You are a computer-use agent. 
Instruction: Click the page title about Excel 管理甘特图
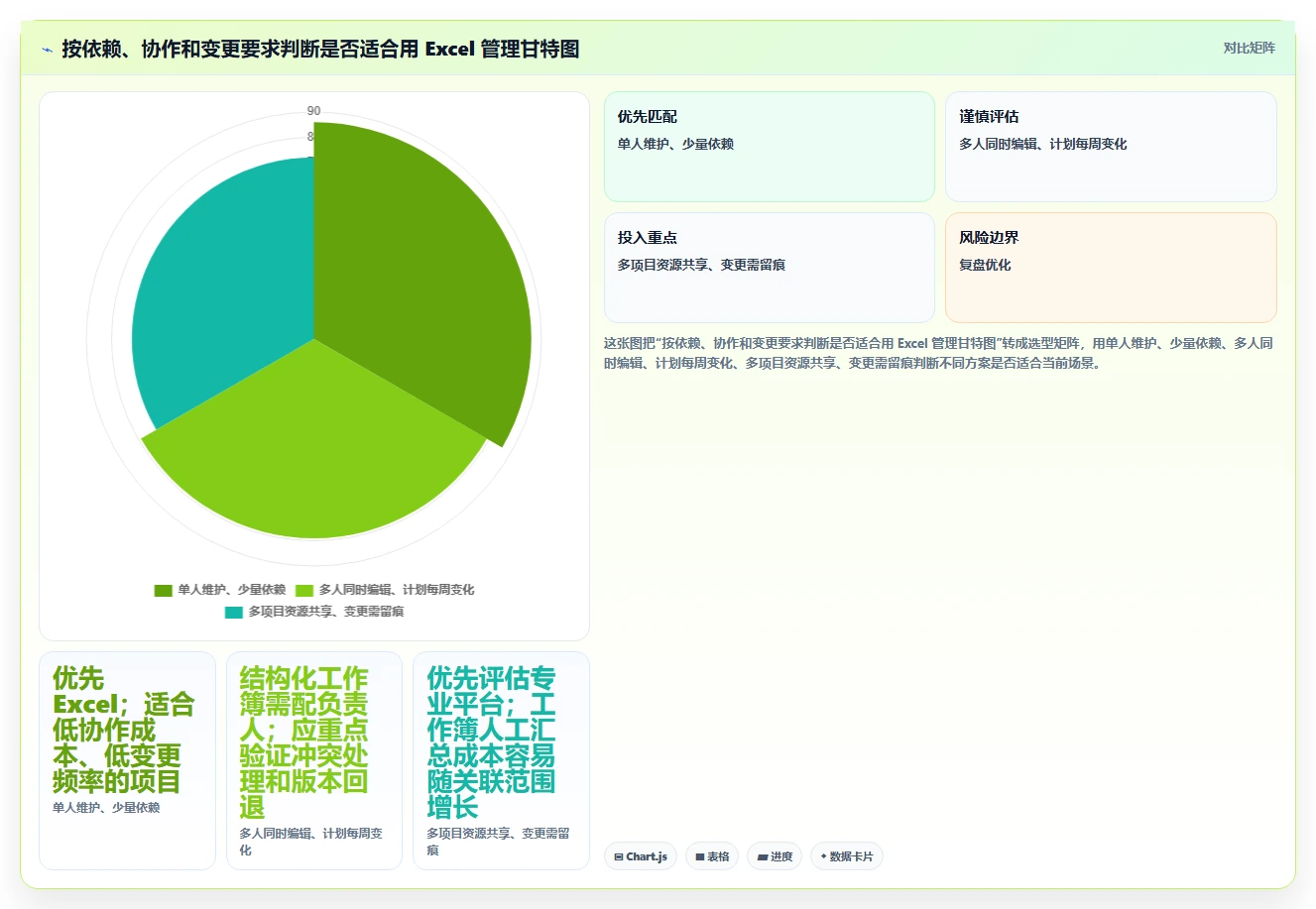[320, 49]
